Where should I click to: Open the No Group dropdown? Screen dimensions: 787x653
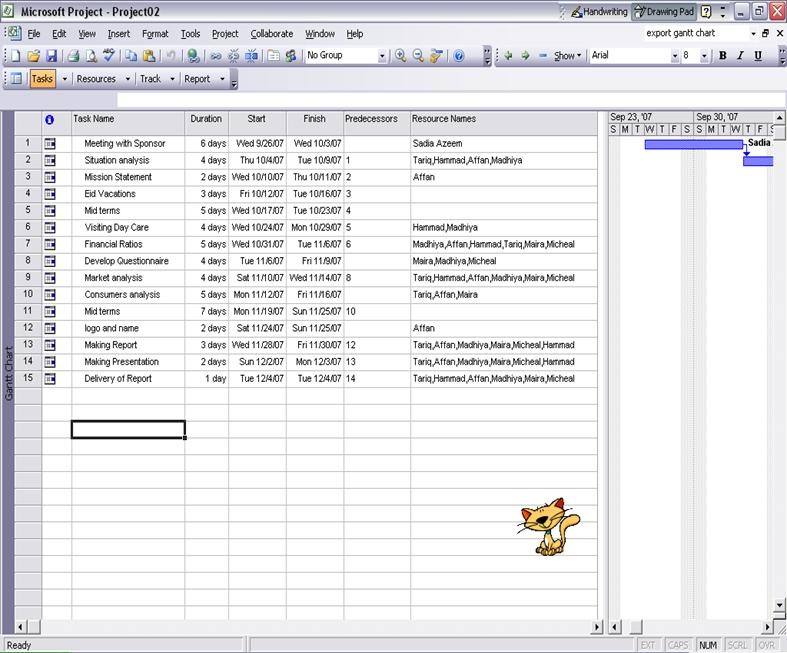pos(382,56)
